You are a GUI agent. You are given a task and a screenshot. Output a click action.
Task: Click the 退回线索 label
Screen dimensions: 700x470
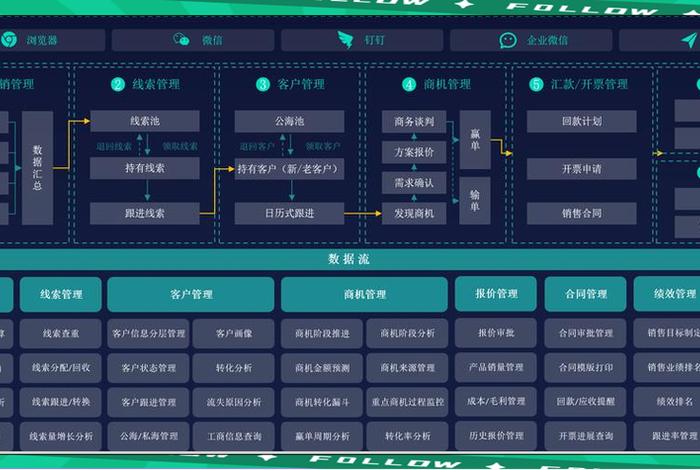click(114, 146)
